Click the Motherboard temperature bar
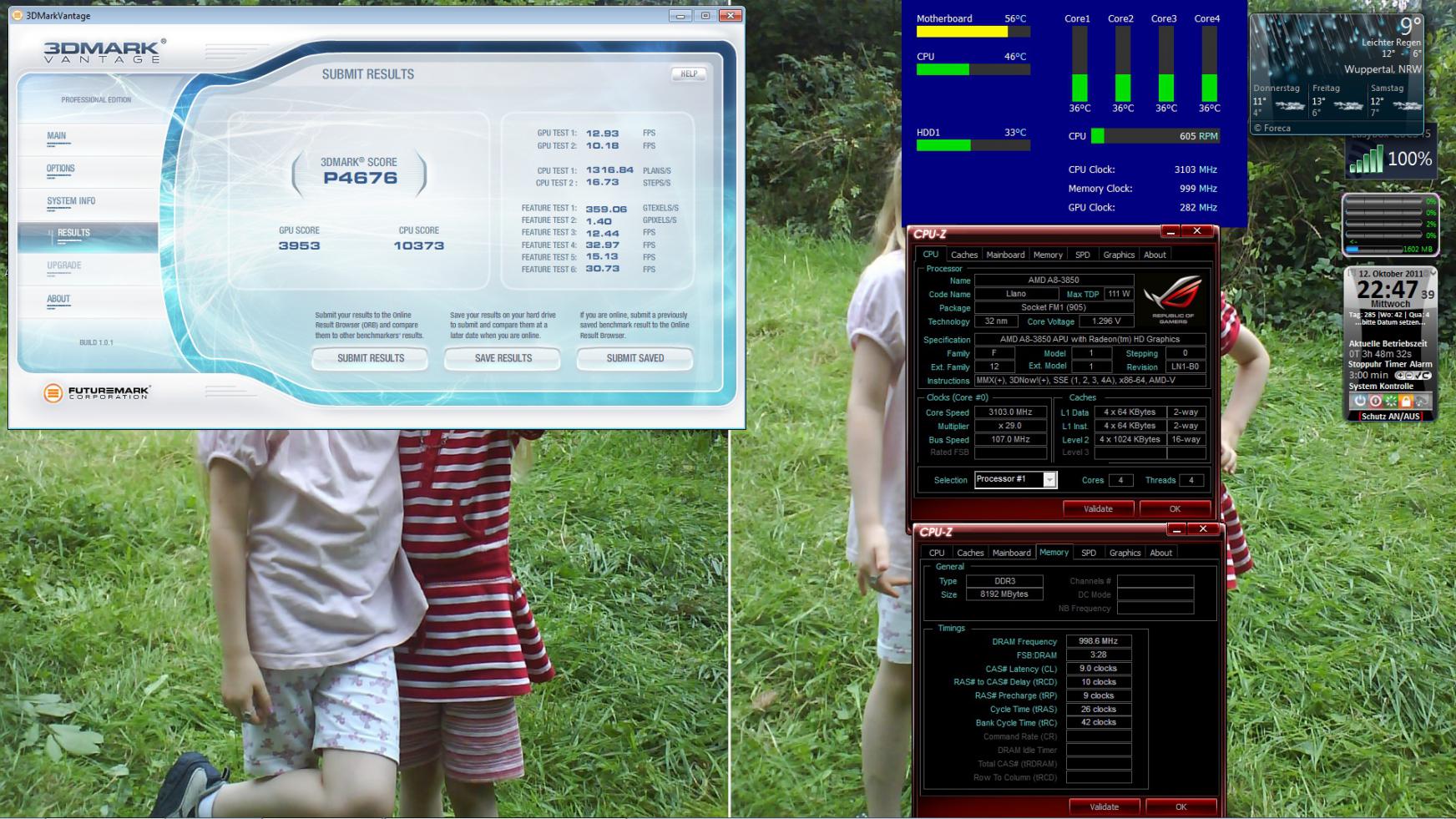Image resolution: width=1456 pixels, height=819 pixels. (973, 32)
